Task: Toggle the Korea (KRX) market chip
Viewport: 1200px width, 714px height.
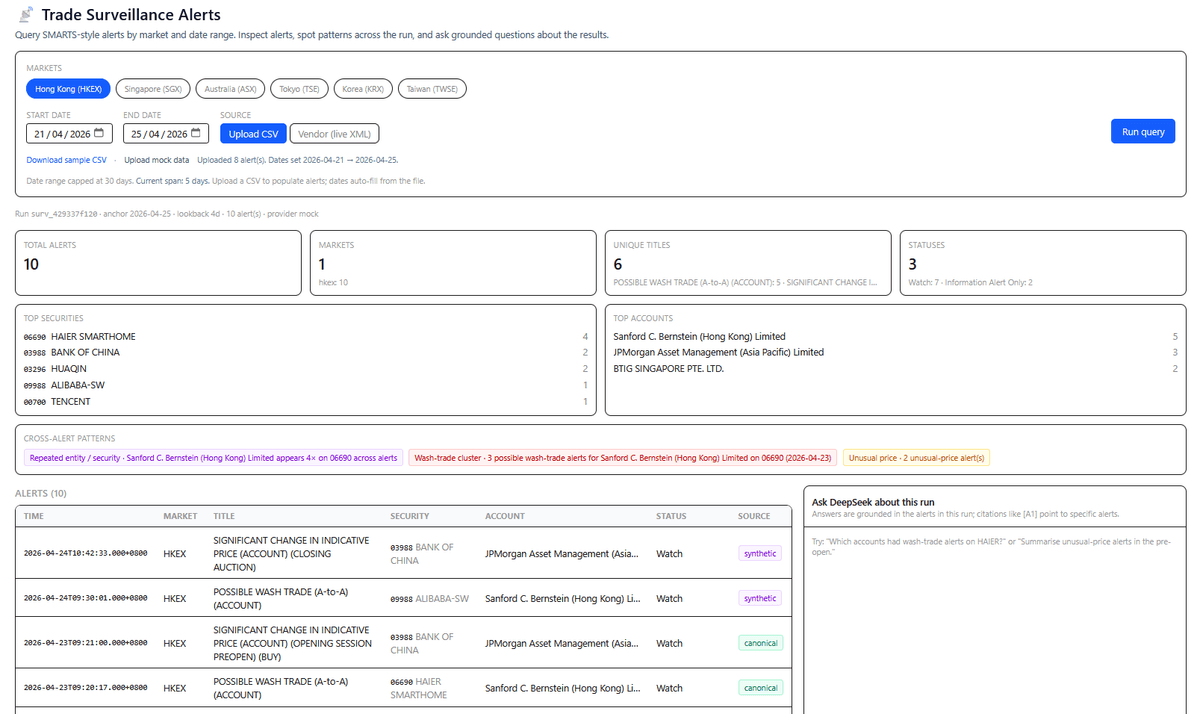Action: tap(363, 89)
